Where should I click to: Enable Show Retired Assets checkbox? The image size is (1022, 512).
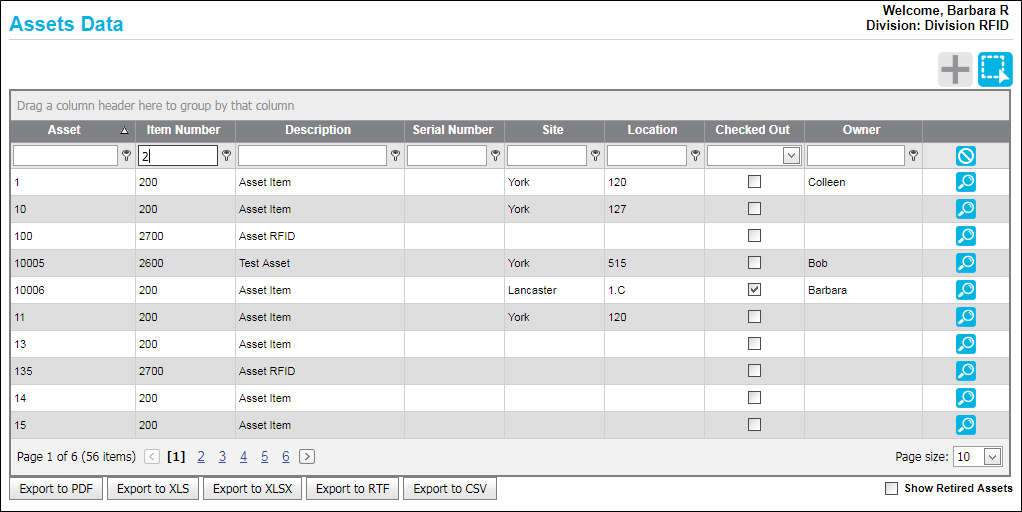click(891, 489)
